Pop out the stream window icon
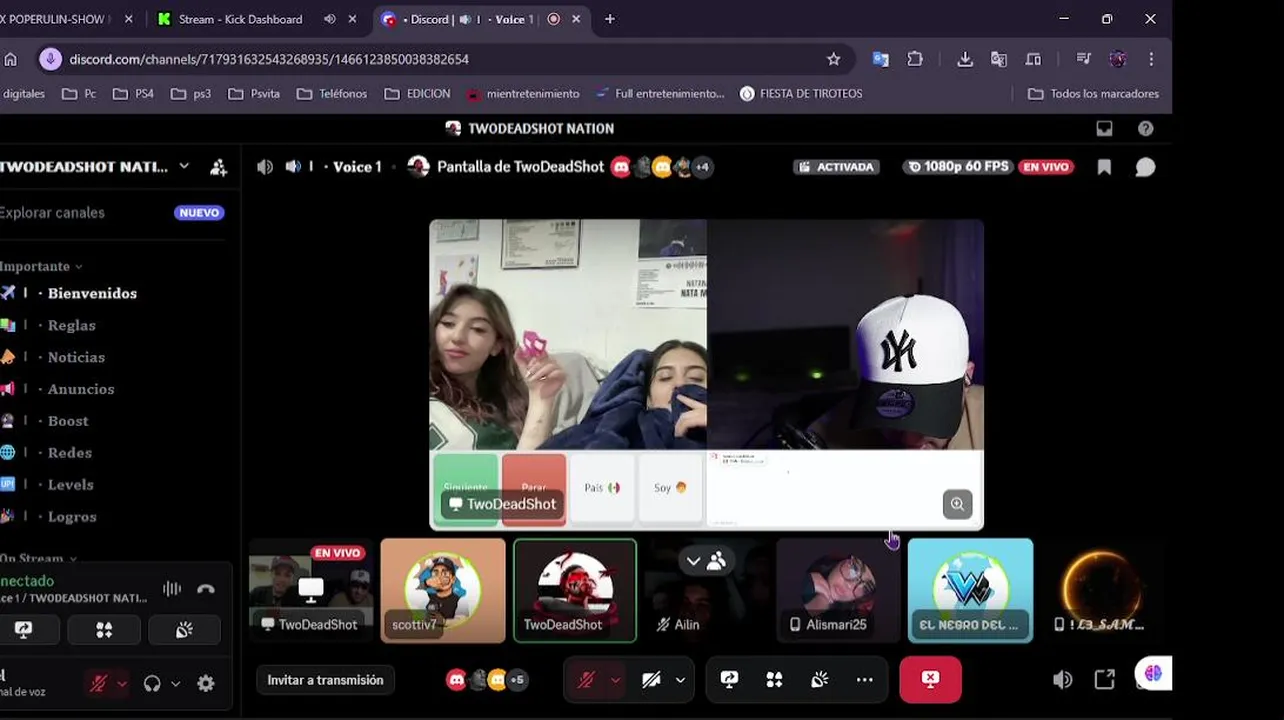The height and width of the screenshot is (720, 1284). coord(1104,680)
